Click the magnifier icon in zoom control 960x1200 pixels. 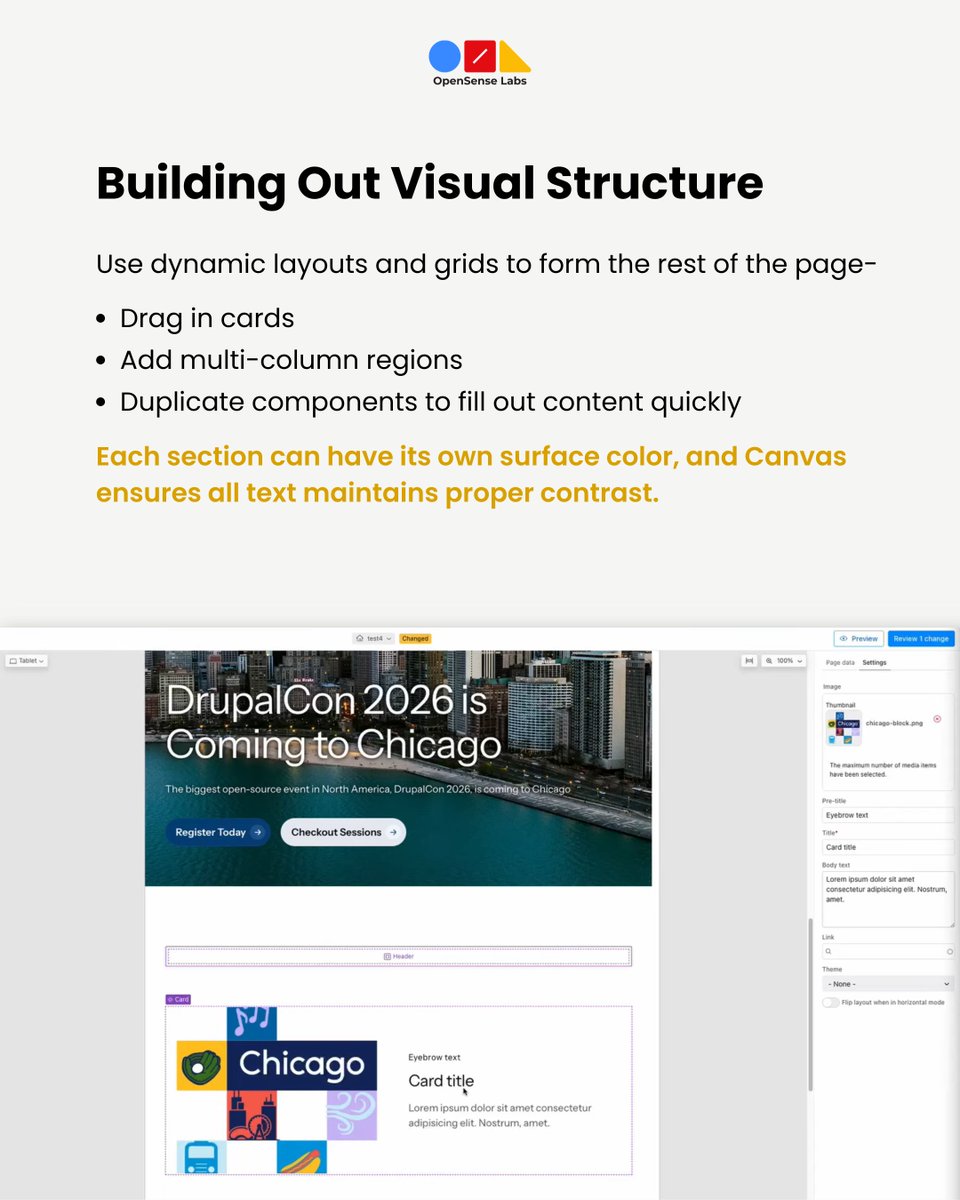tap(769, 661)
